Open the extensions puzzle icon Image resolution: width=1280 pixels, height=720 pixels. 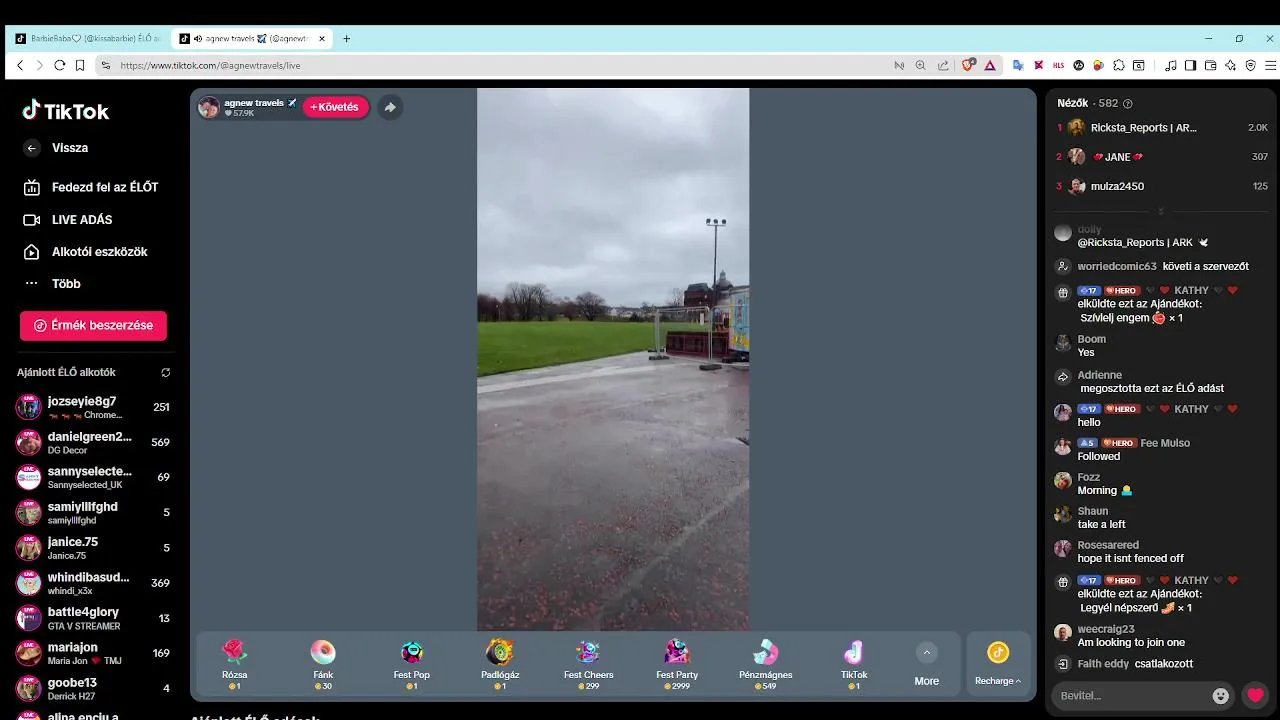pyautogui.click(x=1119, y=65)
